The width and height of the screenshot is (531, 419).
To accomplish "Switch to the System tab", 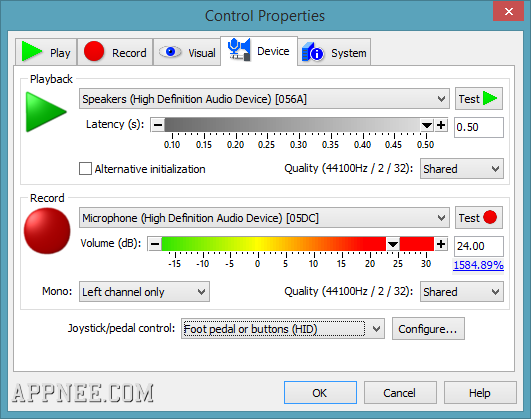I will 334,53.
